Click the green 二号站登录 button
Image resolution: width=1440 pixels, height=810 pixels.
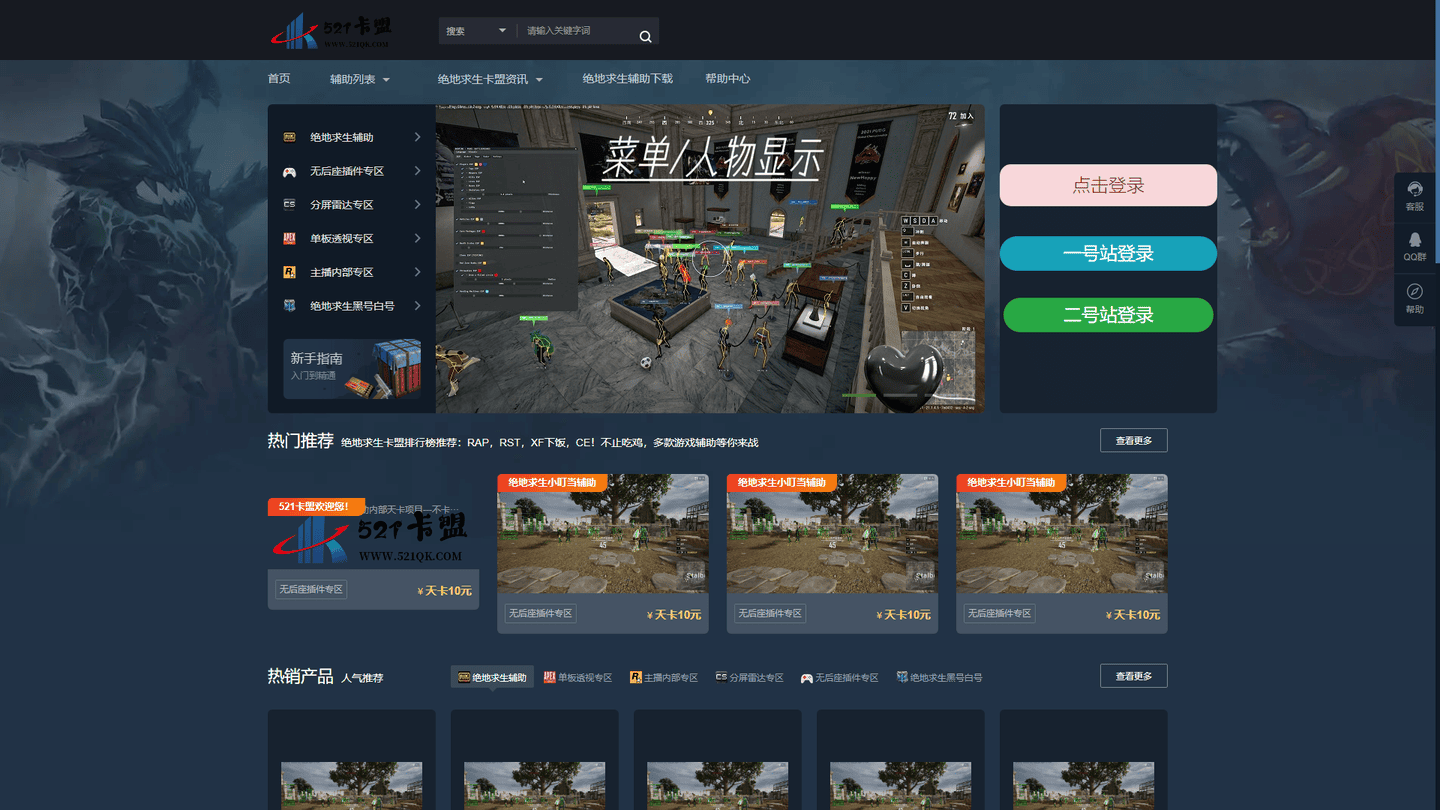tap(1108, 315)
